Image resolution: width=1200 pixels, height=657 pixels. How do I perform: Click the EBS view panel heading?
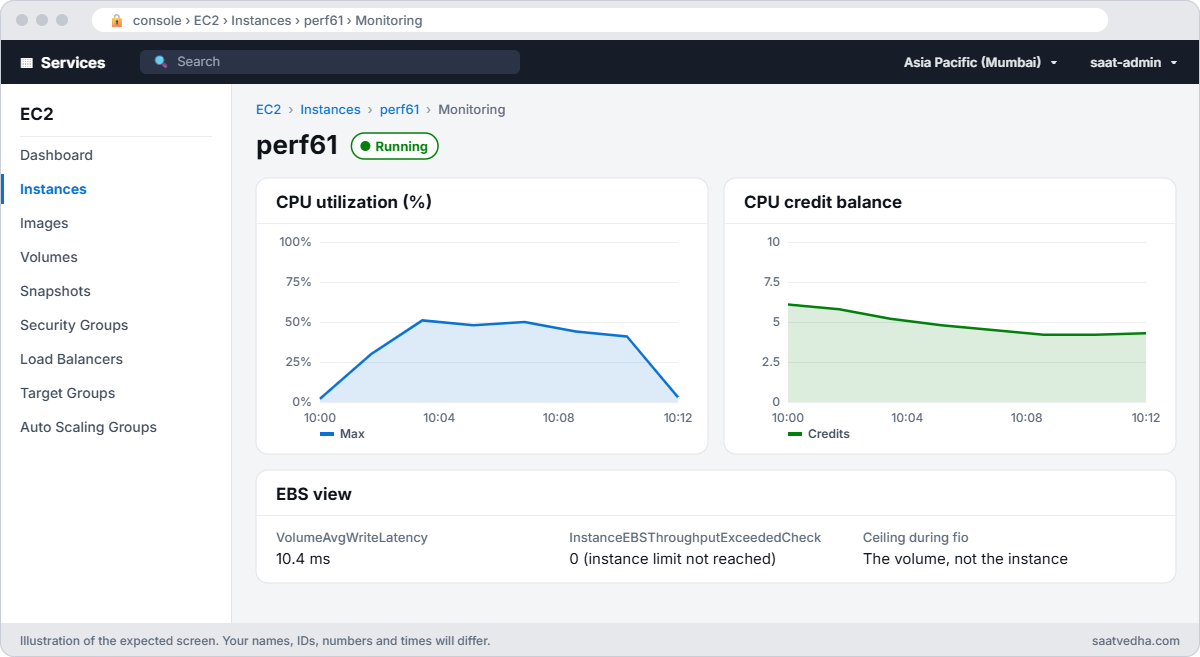coord(314,494)
